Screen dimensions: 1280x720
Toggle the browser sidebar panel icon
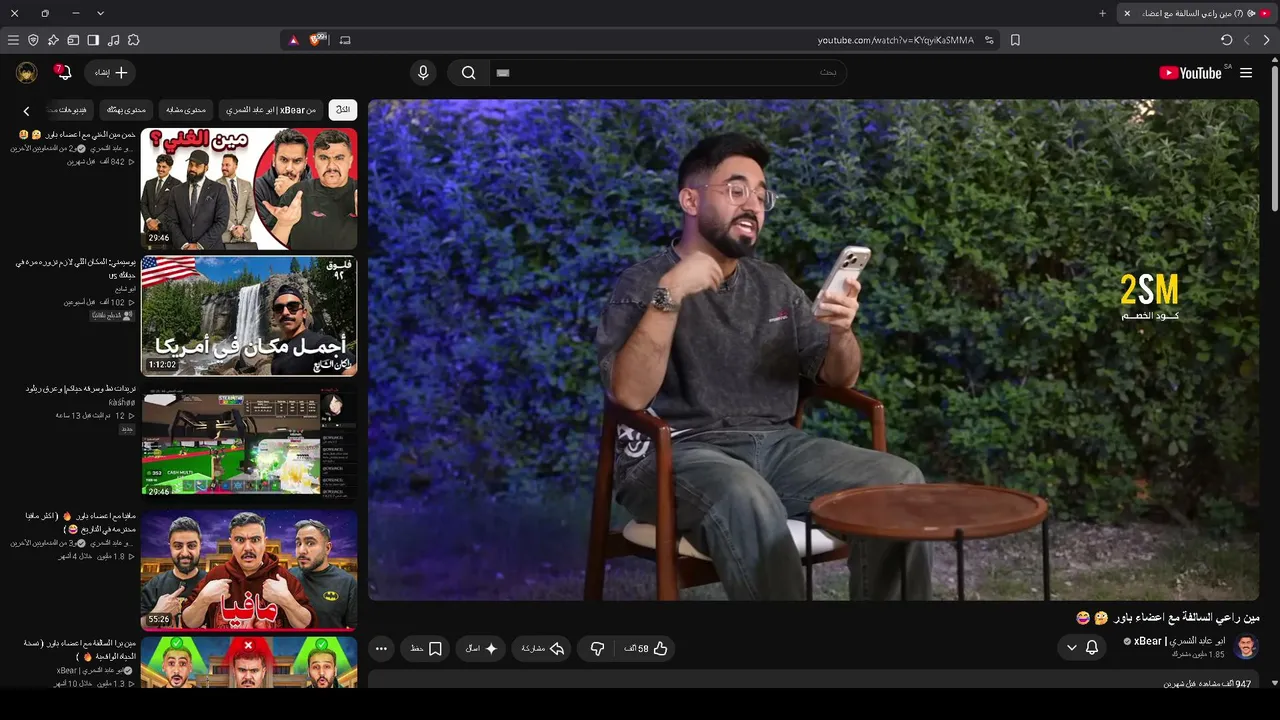(93, 40)
